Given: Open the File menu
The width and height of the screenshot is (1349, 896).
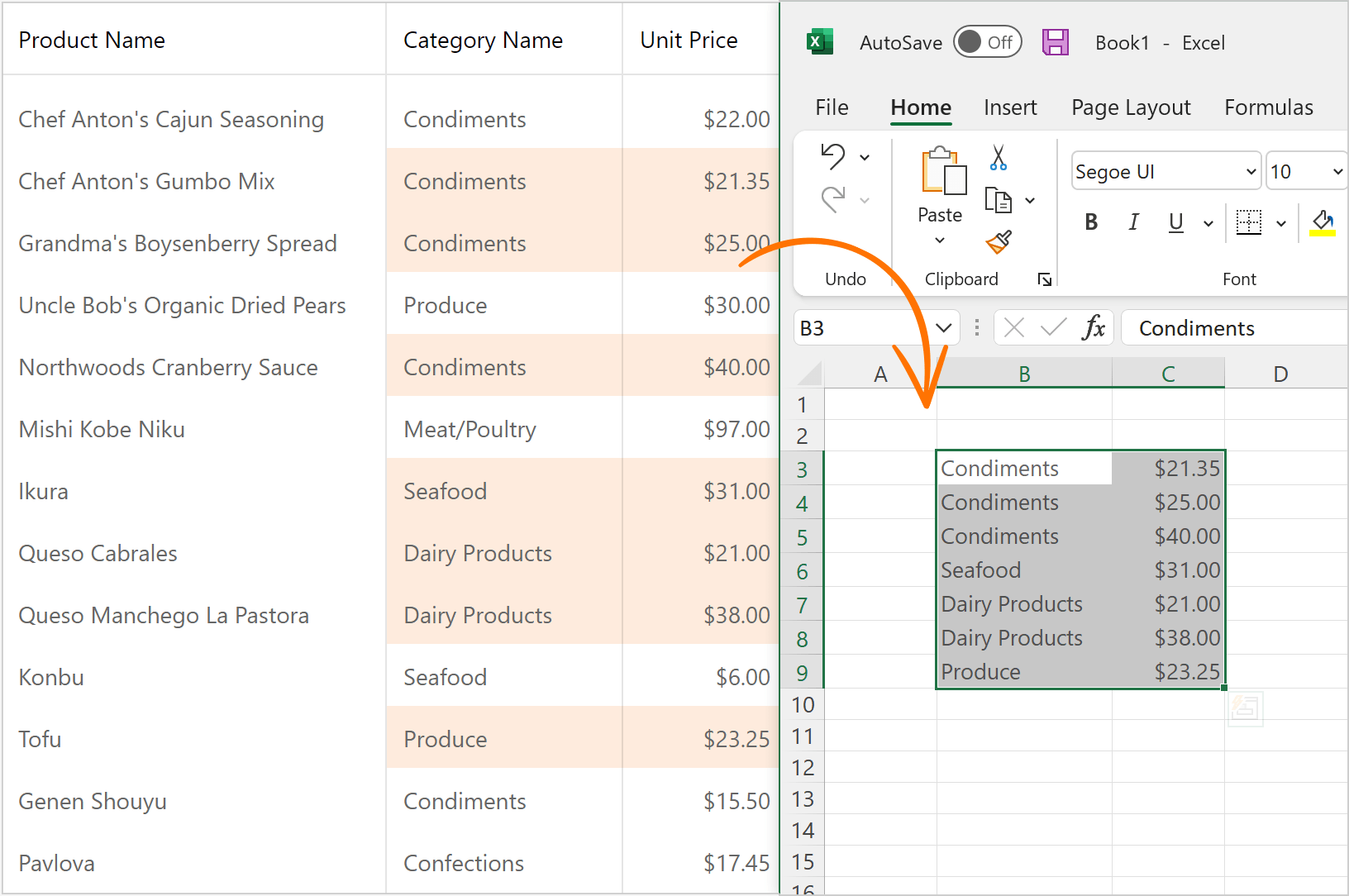Looking at the screenshot, I should (832, 107).
